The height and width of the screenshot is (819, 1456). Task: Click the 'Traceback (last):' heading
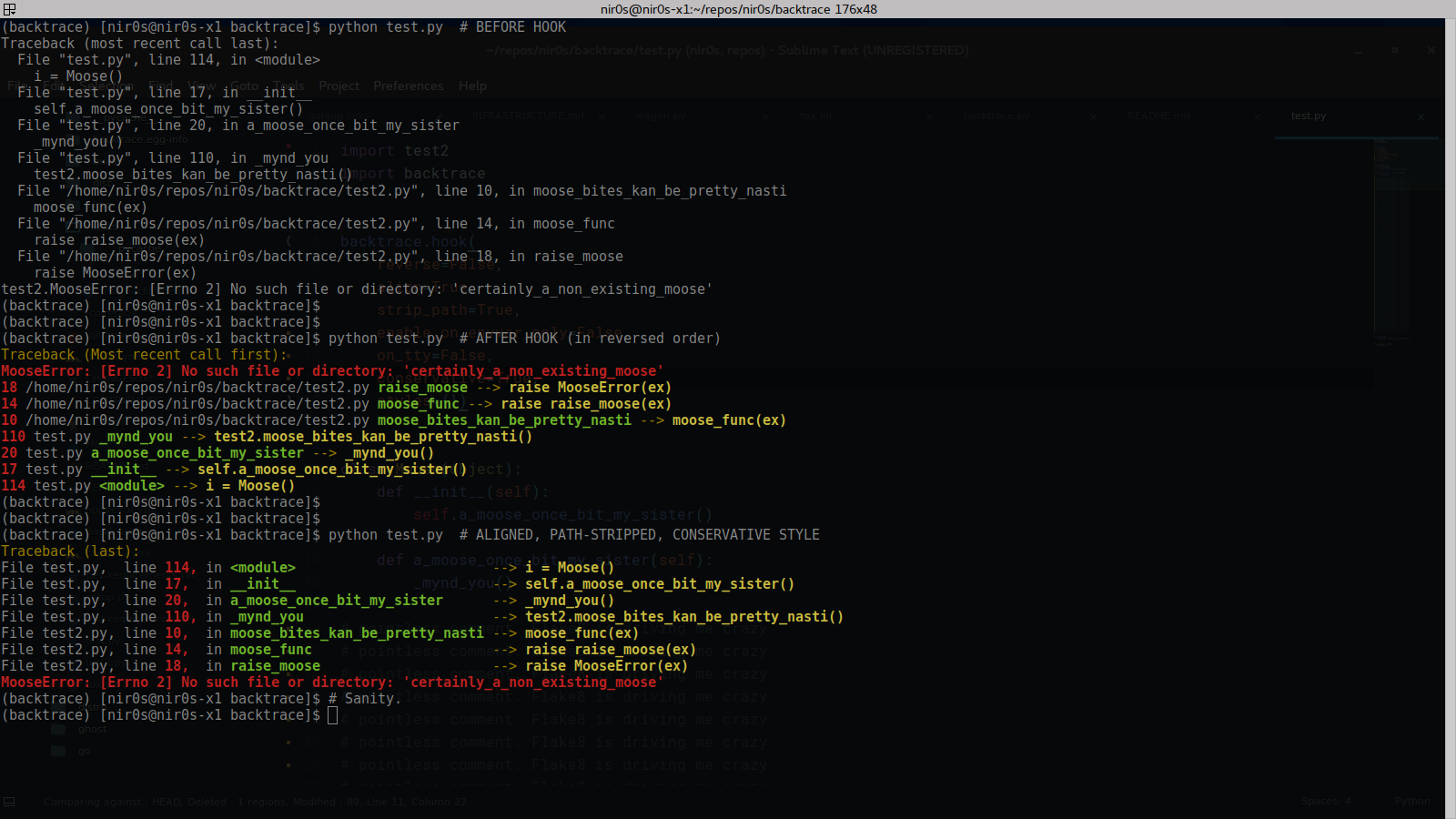[70, 551]
